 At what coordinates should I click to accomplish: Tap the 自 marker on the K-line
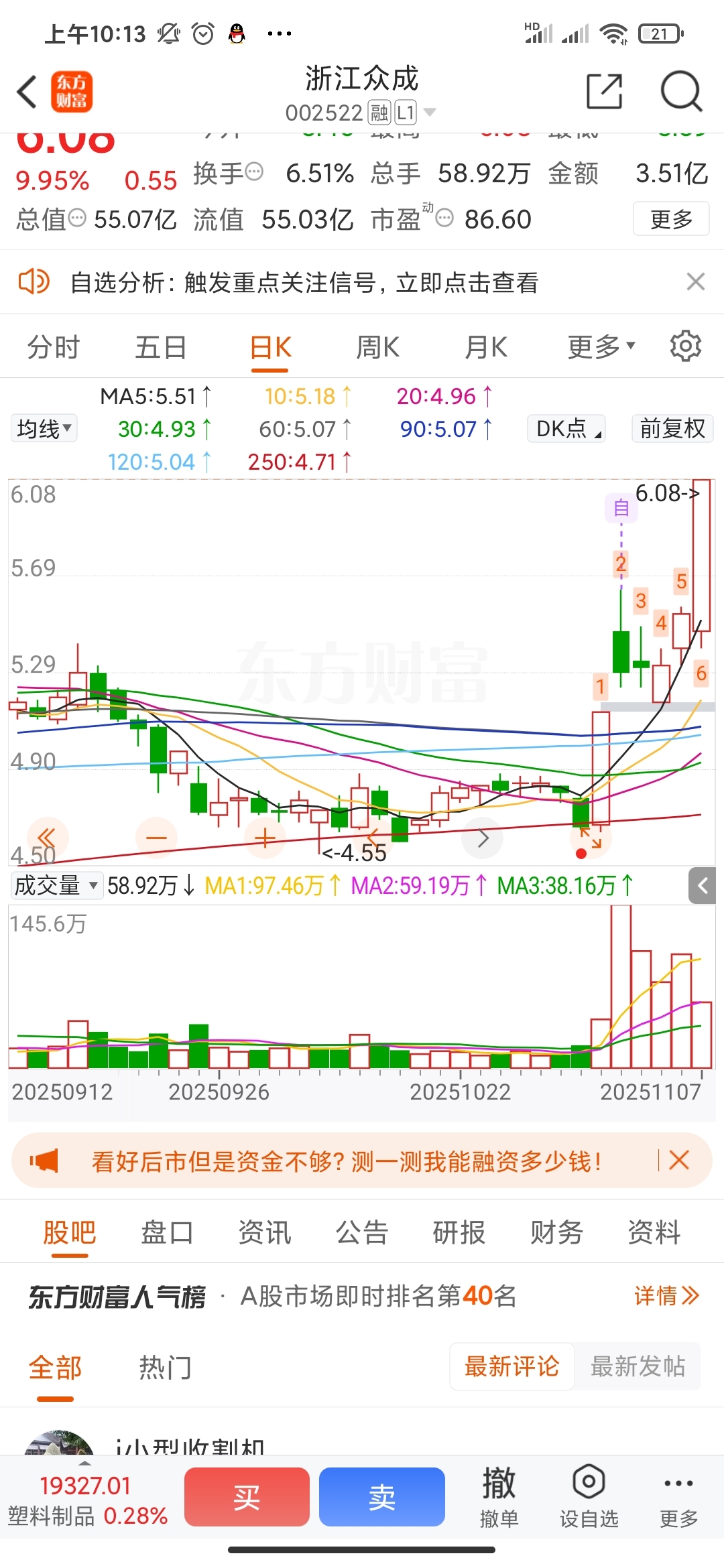click(x=621, y=508)
